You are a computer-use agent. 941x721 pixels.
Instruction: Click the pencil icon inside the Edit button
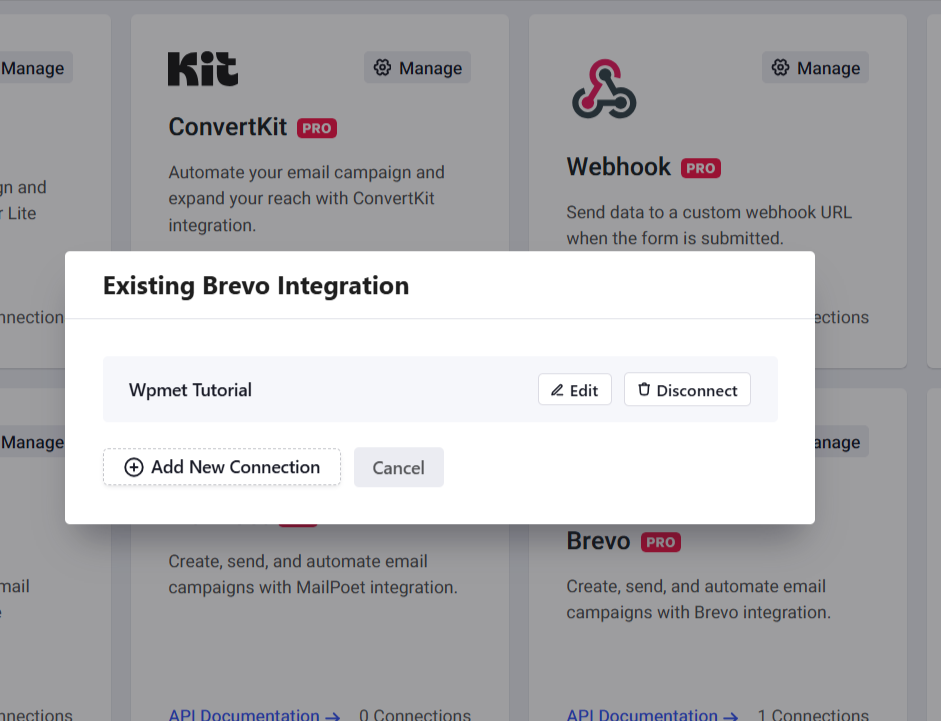click(558, 389)
